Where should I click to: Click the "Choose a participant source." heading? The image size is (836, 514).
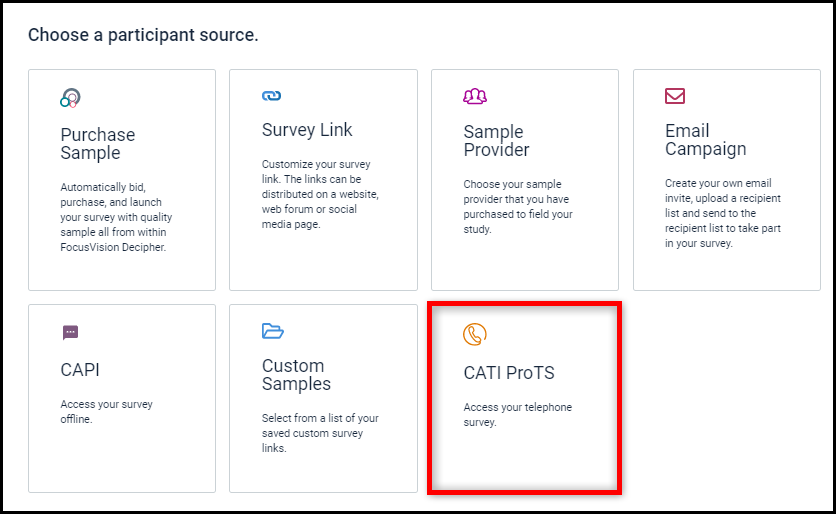tap(143, 35)
